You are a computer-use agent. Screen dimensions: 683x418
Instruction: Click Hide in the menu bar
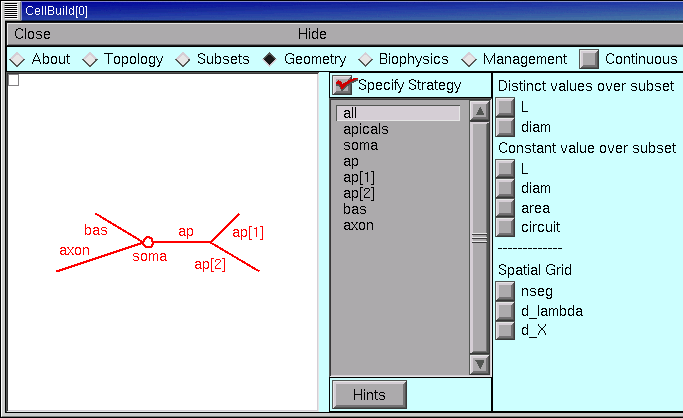tap(312, 34)
